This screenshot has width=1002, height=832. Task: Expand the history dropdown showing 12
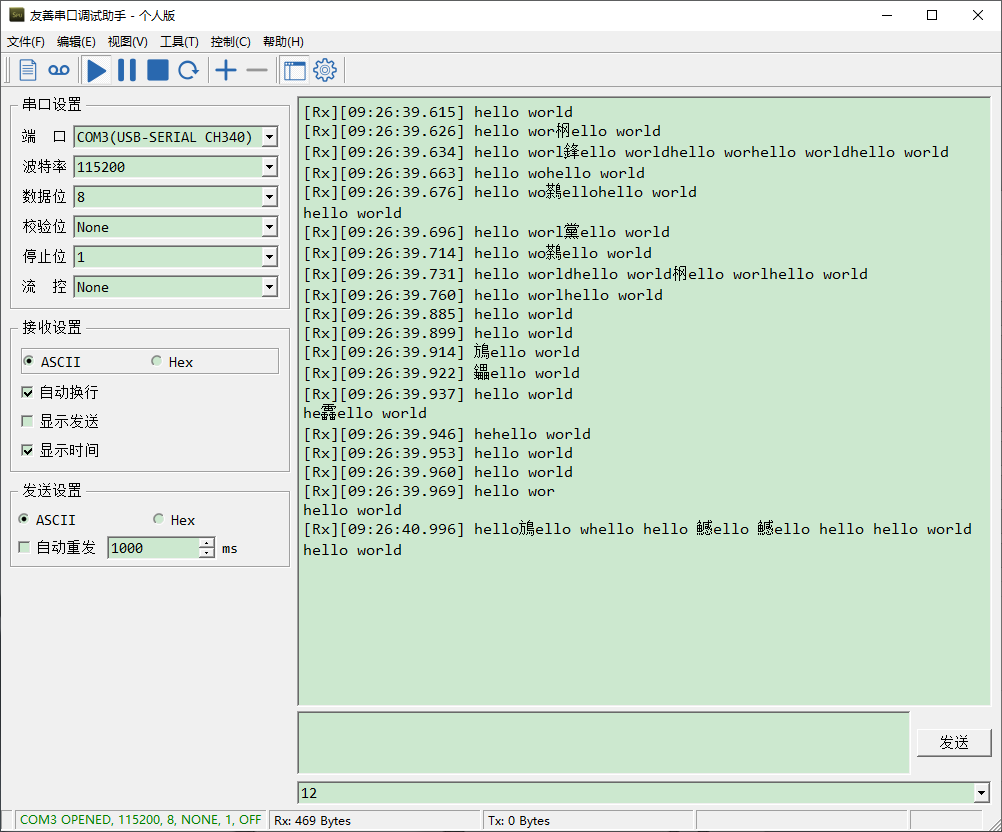(x=982, y=793)
